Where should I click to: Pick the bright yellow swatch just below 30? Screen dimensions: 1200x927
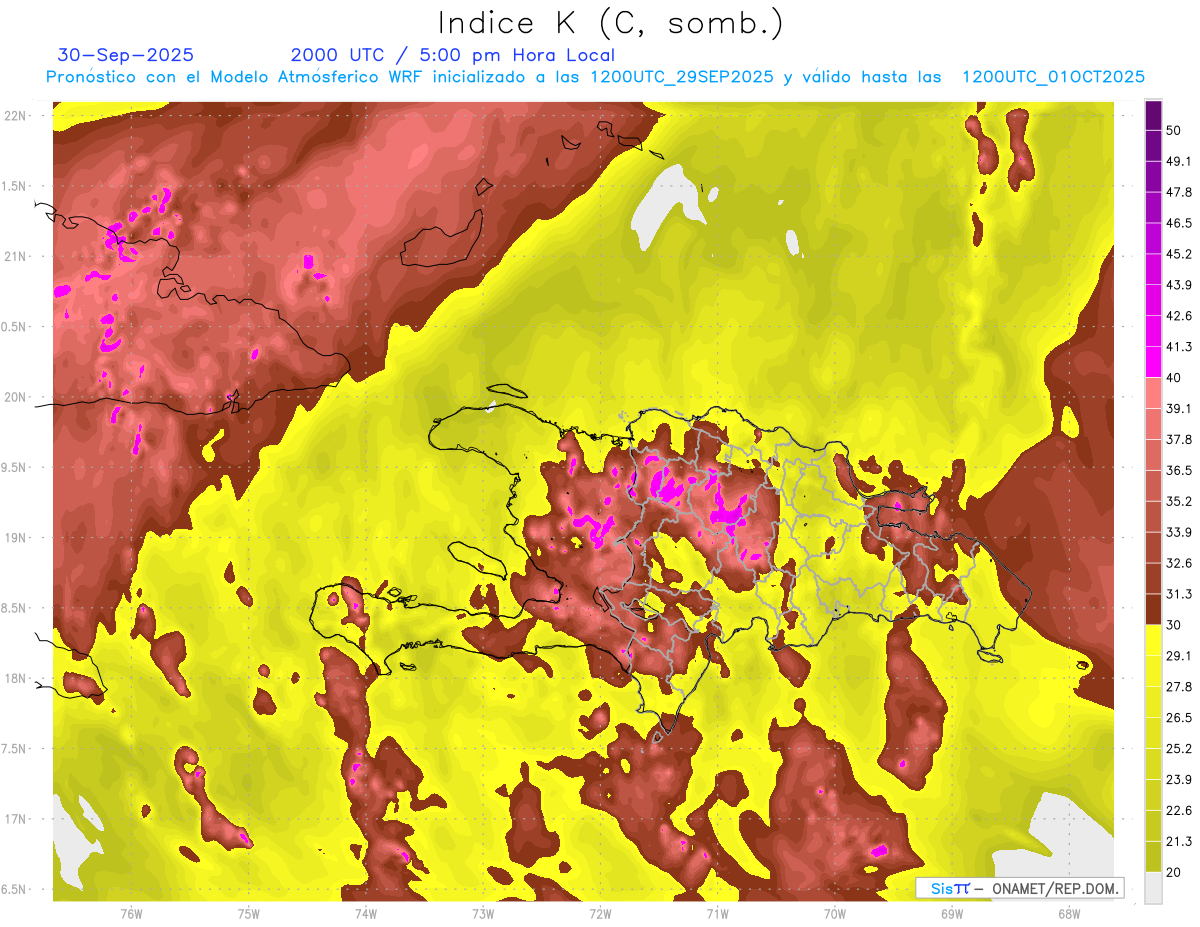point(1153,640)
